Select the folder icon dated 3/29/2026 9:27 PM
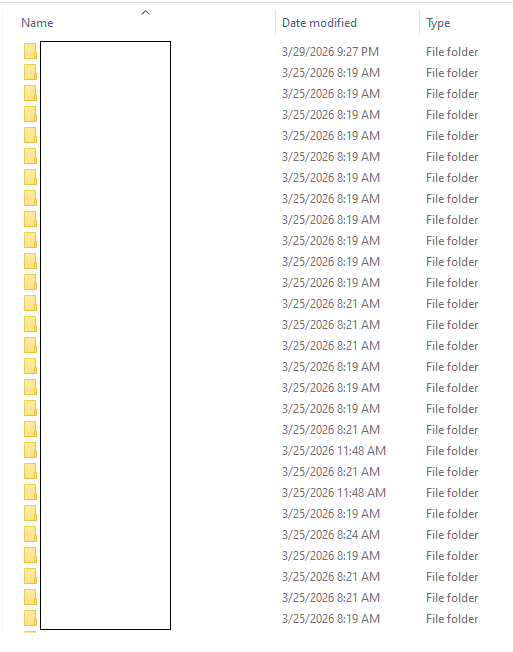This screenshot has height=652, width=513. (x=30, y=52)
